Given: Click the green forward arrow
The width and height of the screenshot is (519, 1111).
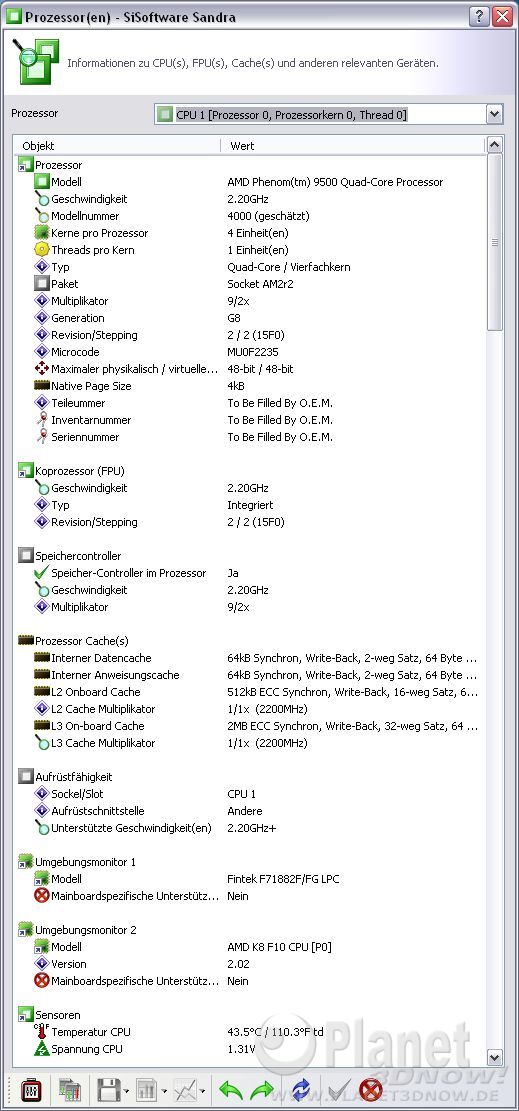Looking at the screenshot, I should 262,1089.
